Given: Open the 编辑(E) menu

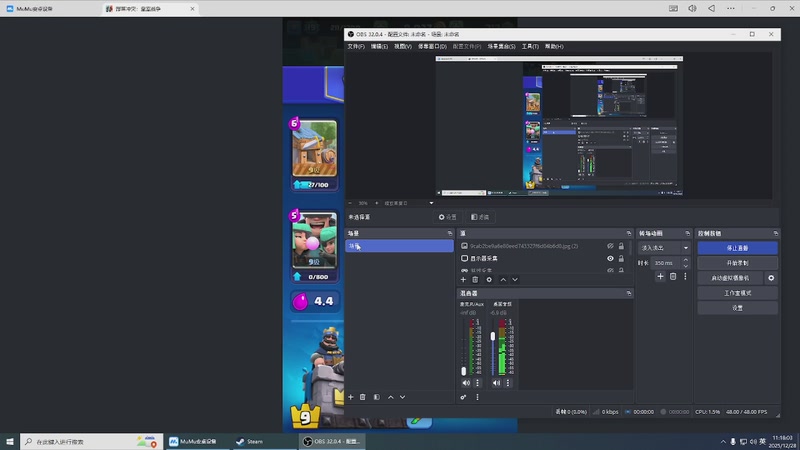Looking at the screenshot, I should 379,46.
